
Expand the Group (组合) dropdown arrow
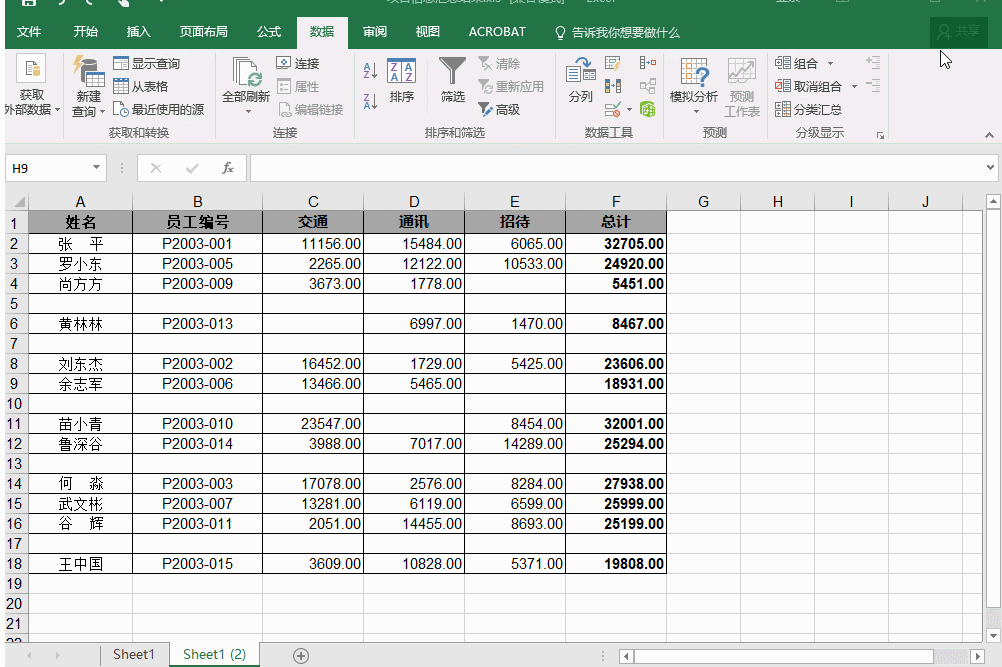coord(830,63)
